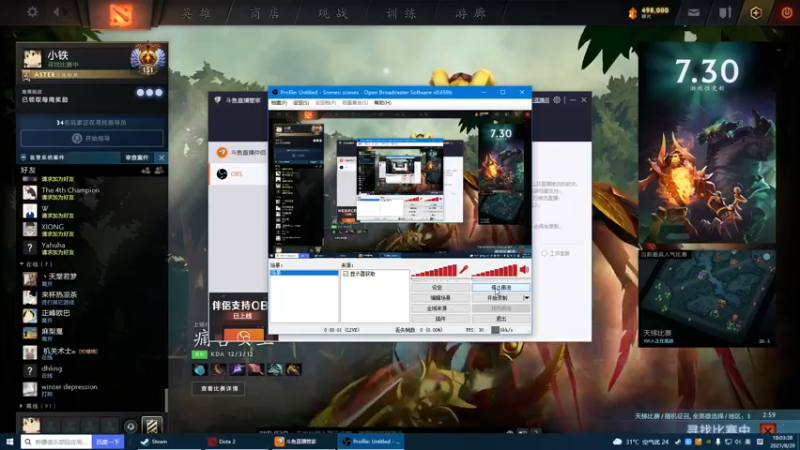Click the friends group icon in header
The width and height of the screenshot is (800, 450).
click(x=159, y=170)
